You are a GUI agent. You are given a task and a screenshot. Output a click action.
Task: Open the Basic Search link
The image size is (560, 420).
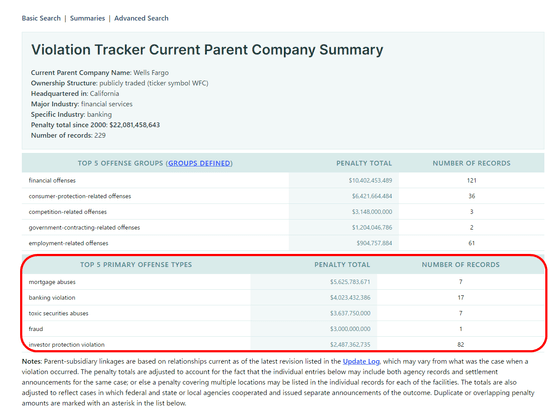pos(41,18)
